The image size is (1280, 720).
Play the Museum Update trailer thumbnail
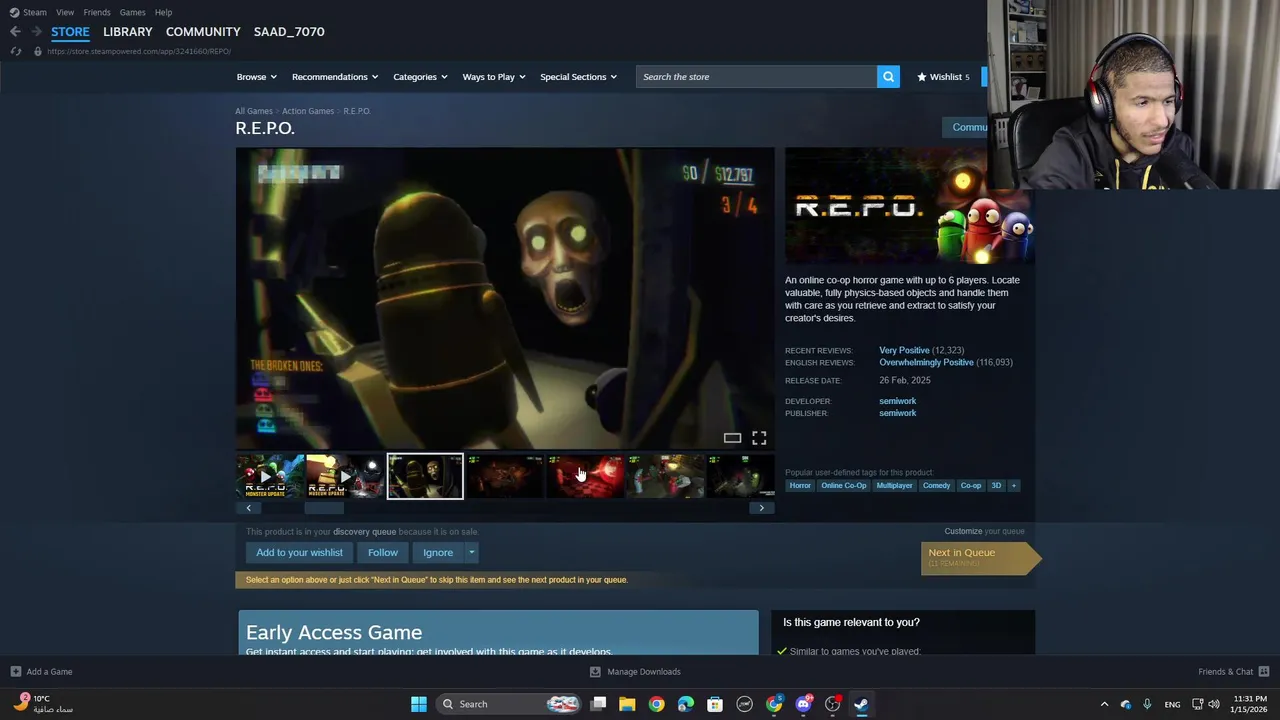coord(344,477)
